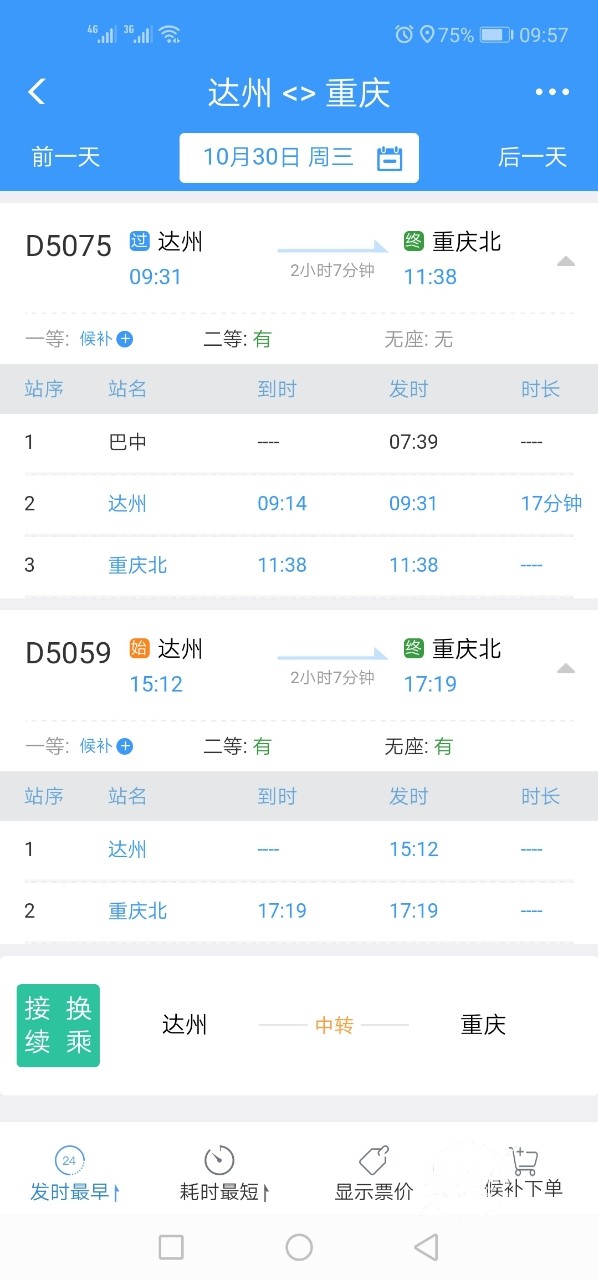Viewport: 598px width, 1280px height.
Task: Go to 前一天 previous day
Action: coord(66,157)
